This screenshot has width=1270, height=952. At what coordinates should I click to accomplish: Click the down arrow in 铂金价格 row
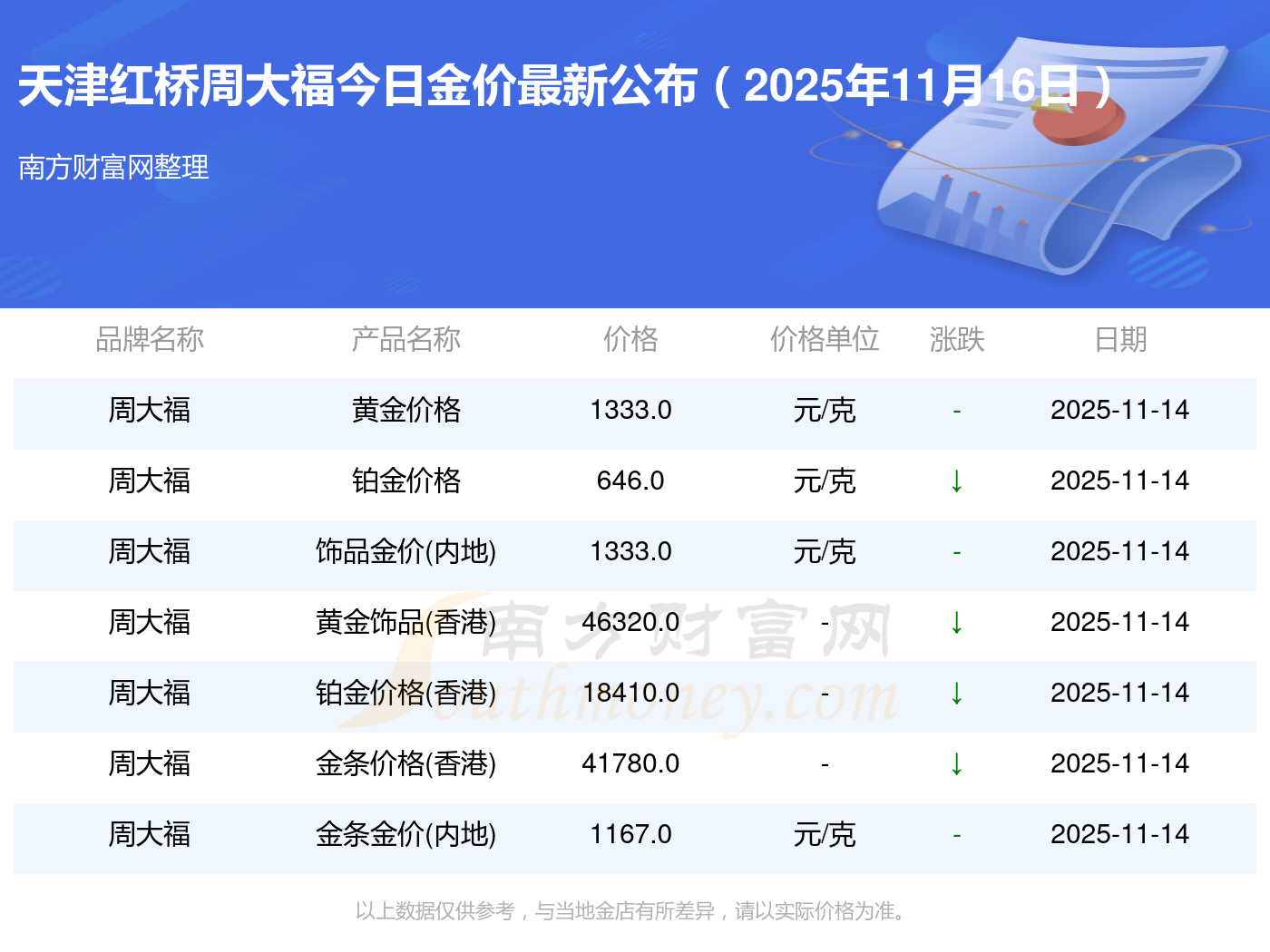956,481
